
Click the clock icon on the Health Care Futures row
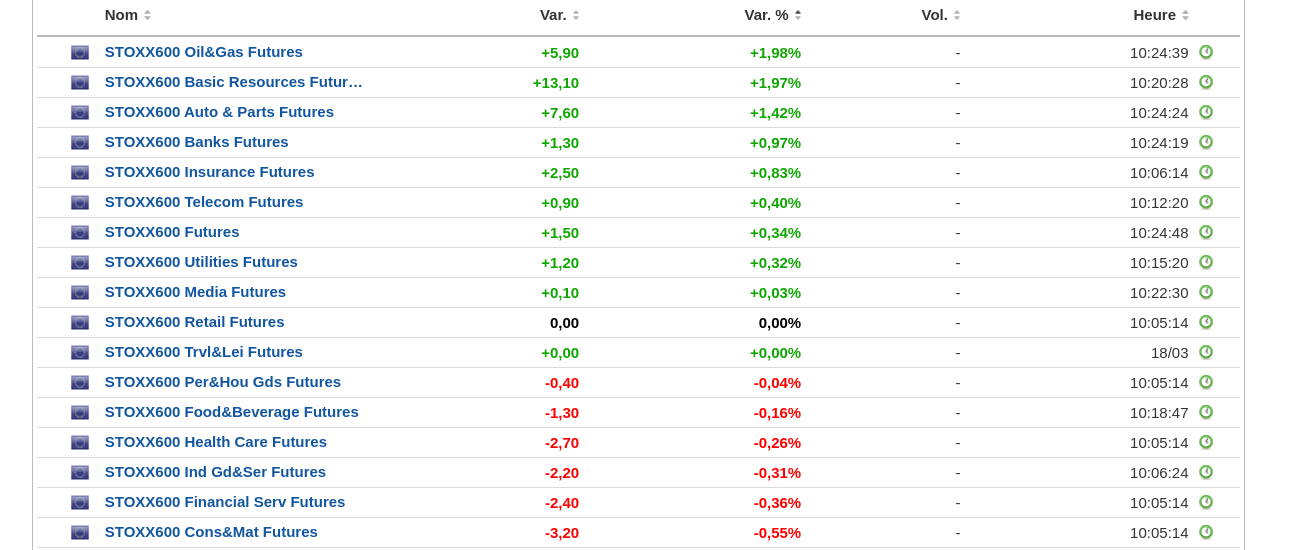1206,442
